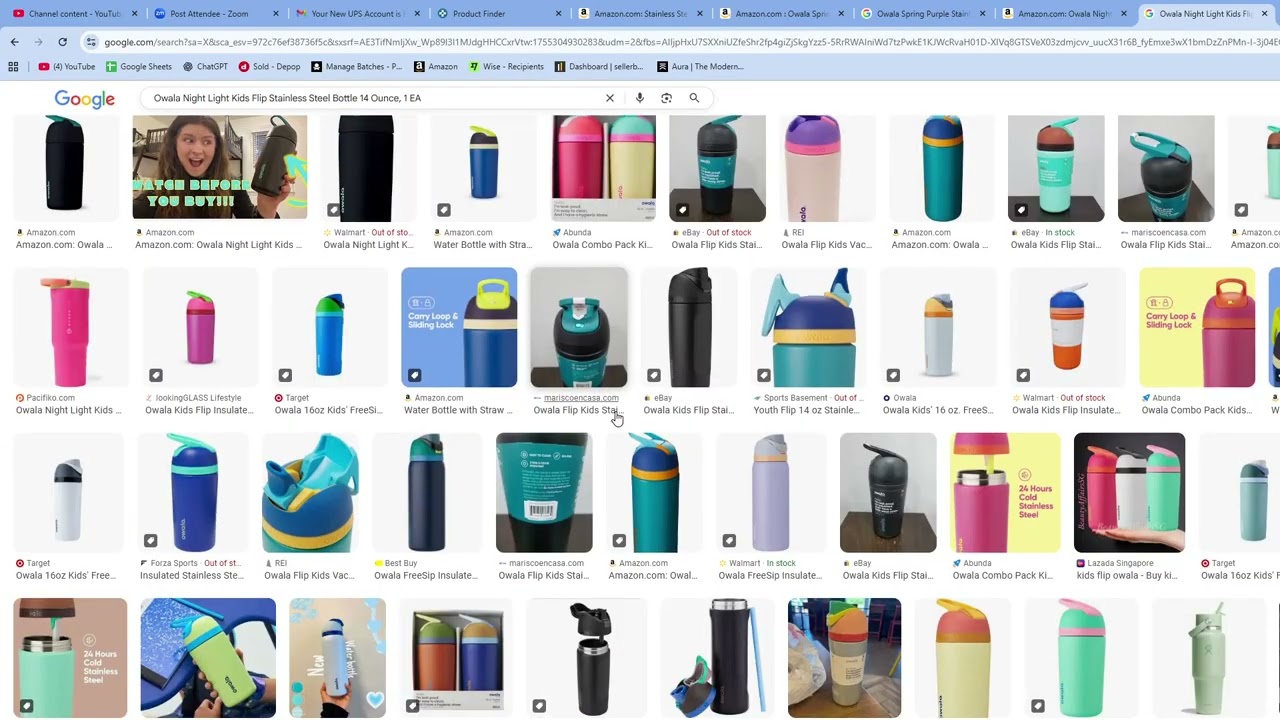Open mariscoencasa.com teal bottle thumbnail
Screen dimensions: 1280x720
[x=579, y=327]
